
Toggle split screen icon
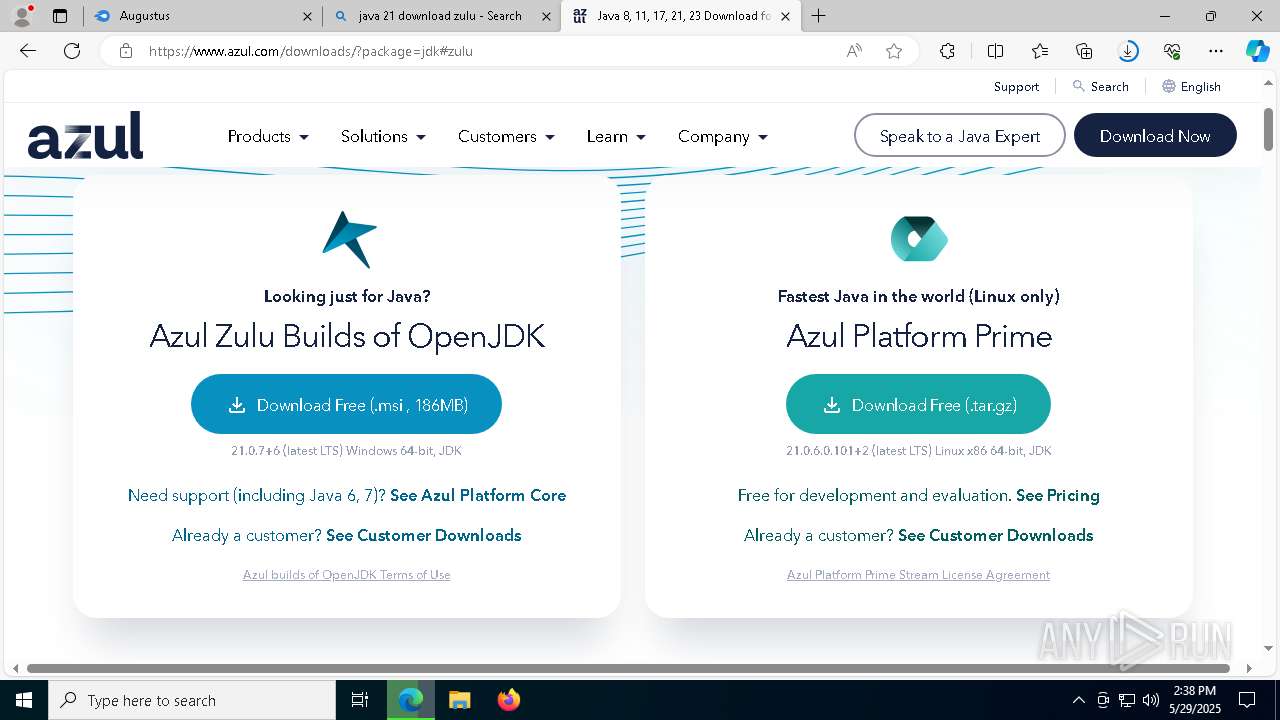(x=995, y=51)
